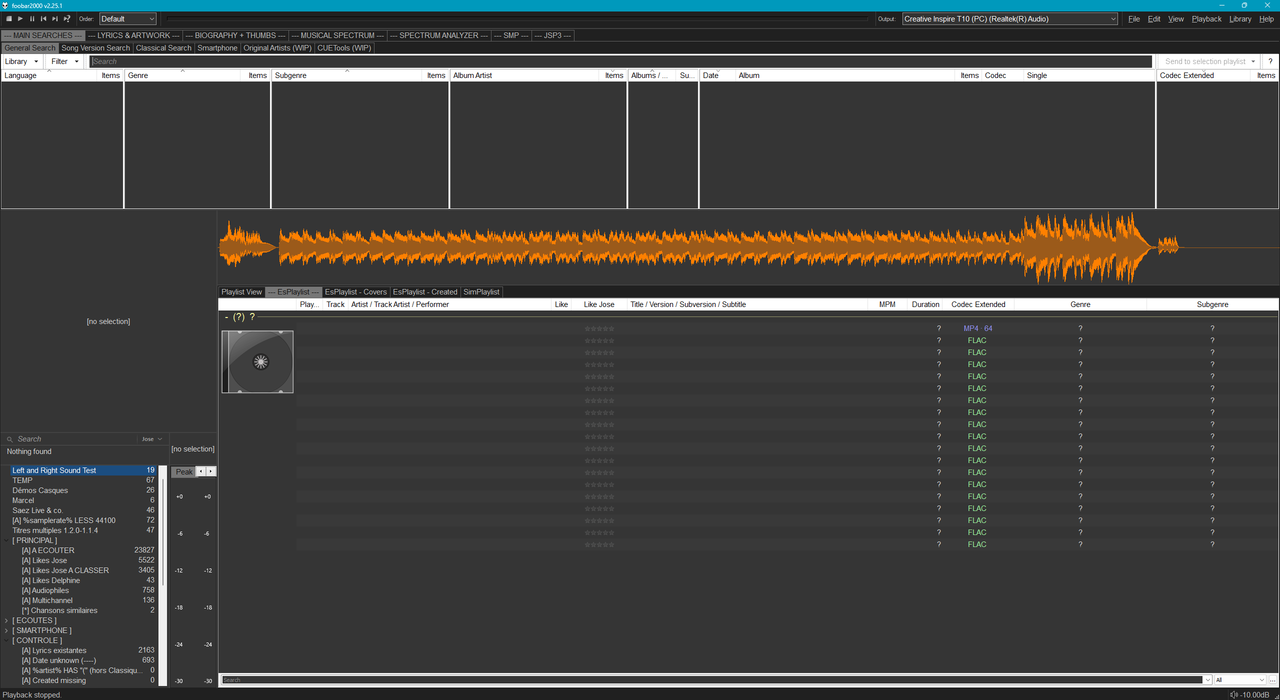Click the Stop playback button
Viewport: 1280px width, 700px height.
(9, 19)
